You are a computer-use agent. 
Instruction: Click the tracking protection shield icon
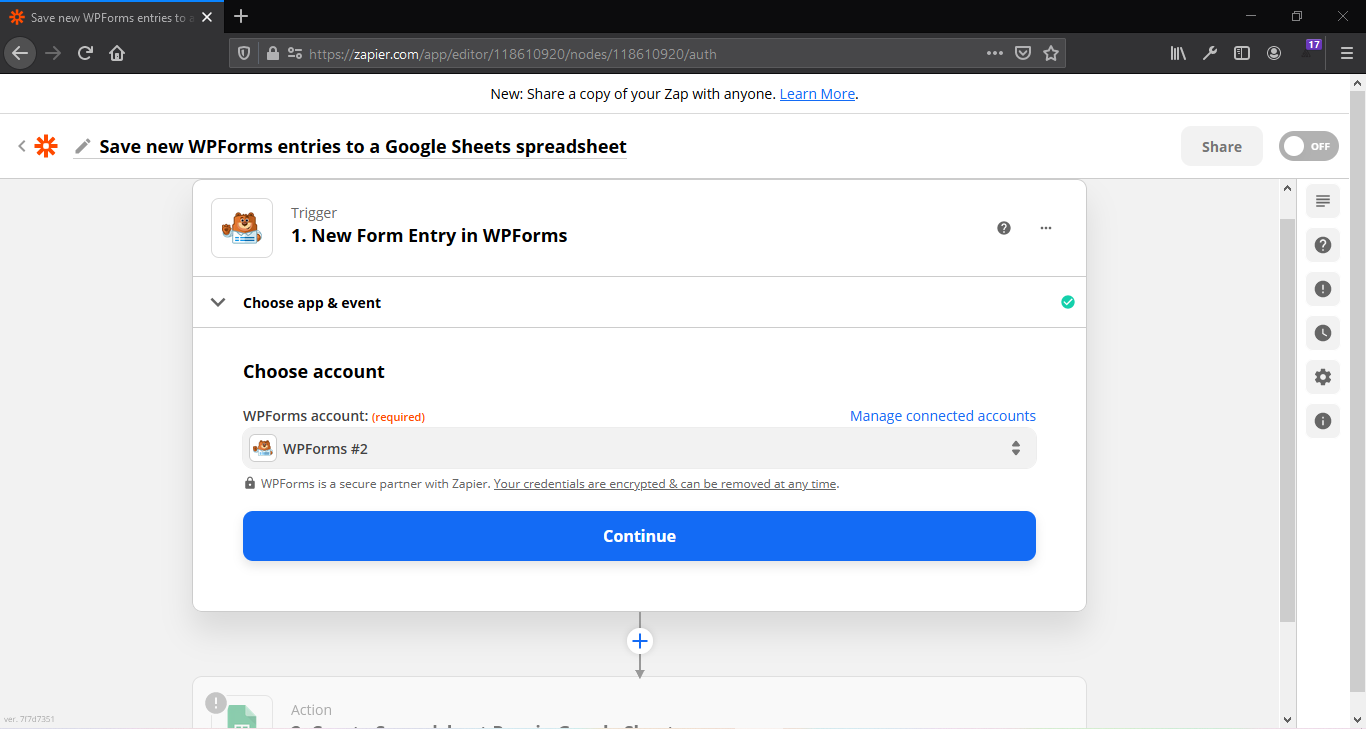coord(244,53)
